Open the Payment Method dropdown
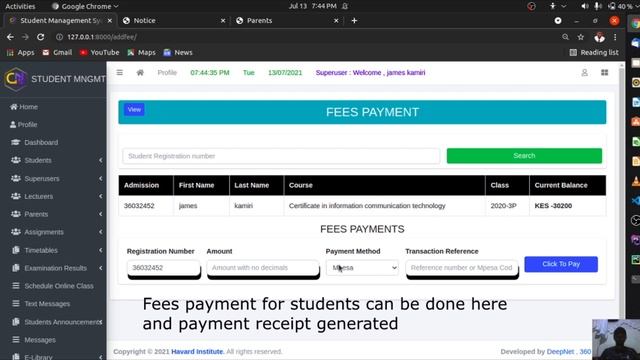The height and width of the screenshot is (360, 640). point(362,268)
